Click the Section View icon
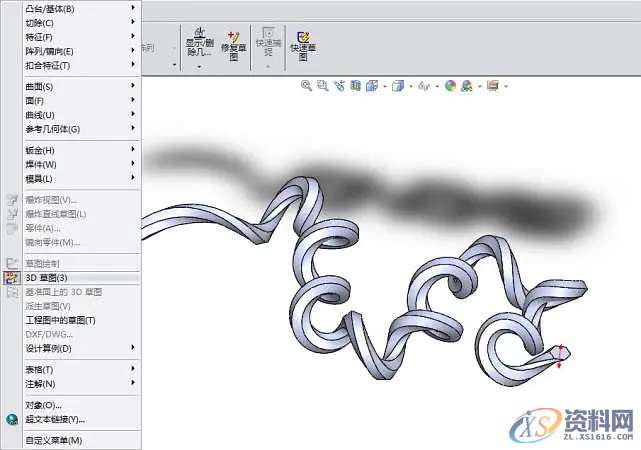641x450 pixels. (x=355, y=85)
